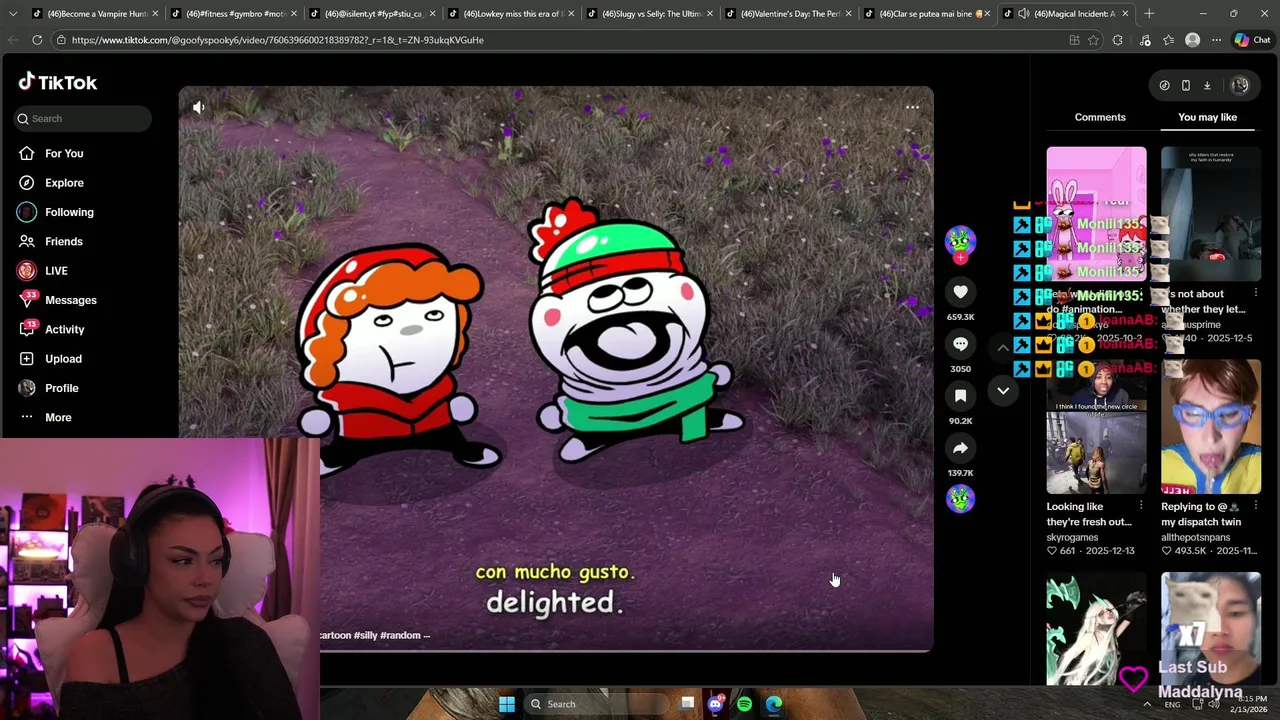
Task: Click the browser profile icon in toolbar
Action: (x=1192, y=40)
